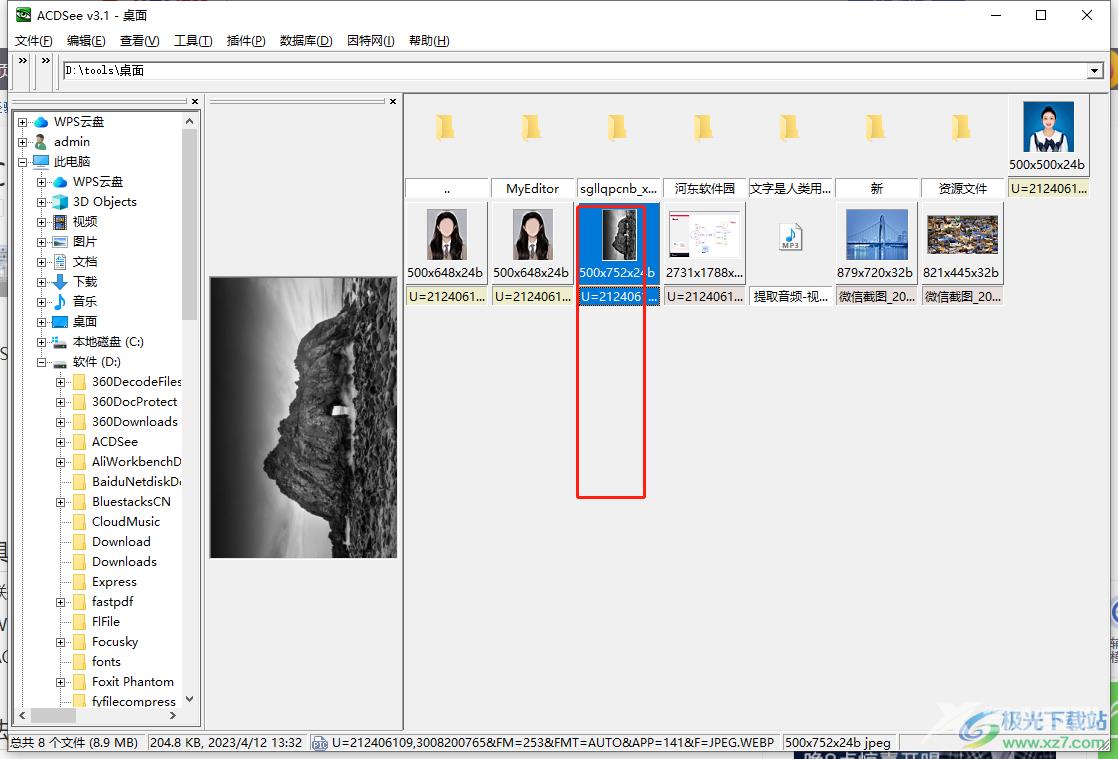The image size is (1118, 759).
Task: Select the 音乐 music note icon
Action: point(61,301)
